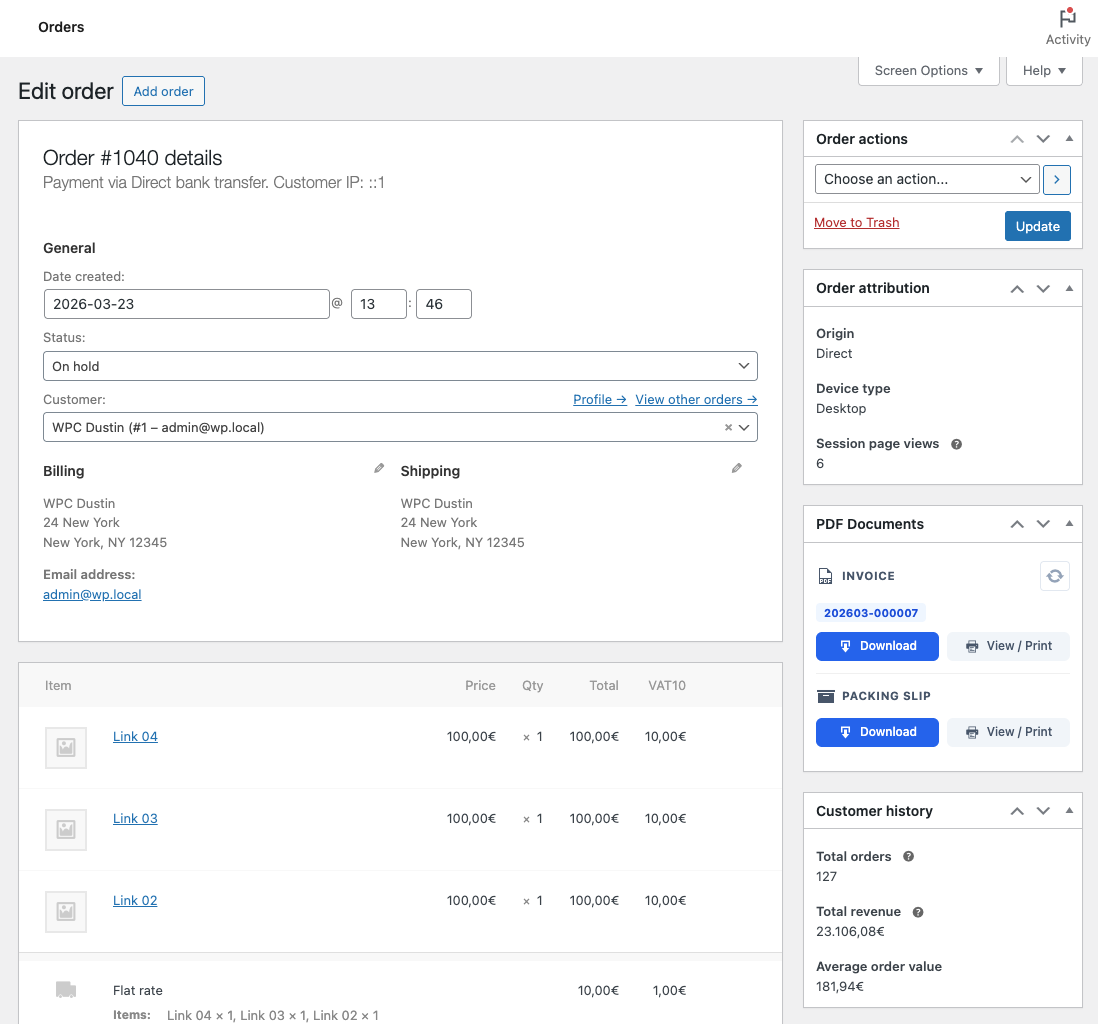This screenshot has width=1098, height=1024.
Task: Click the Date created input field
Action: tap(187, 304)
